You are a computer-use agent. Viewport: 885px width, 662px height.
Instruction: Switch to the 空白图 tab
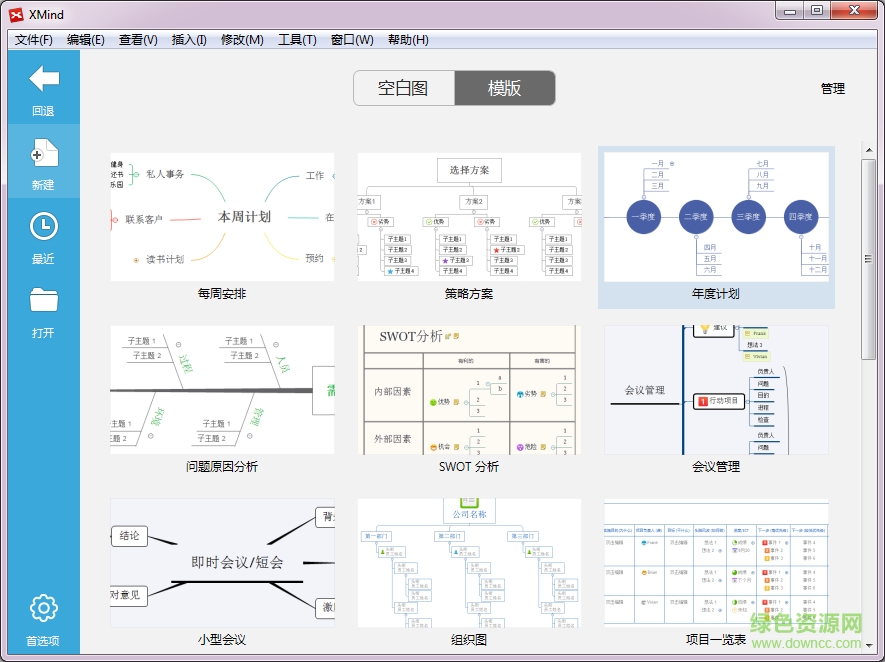click(x=402, y=87)
